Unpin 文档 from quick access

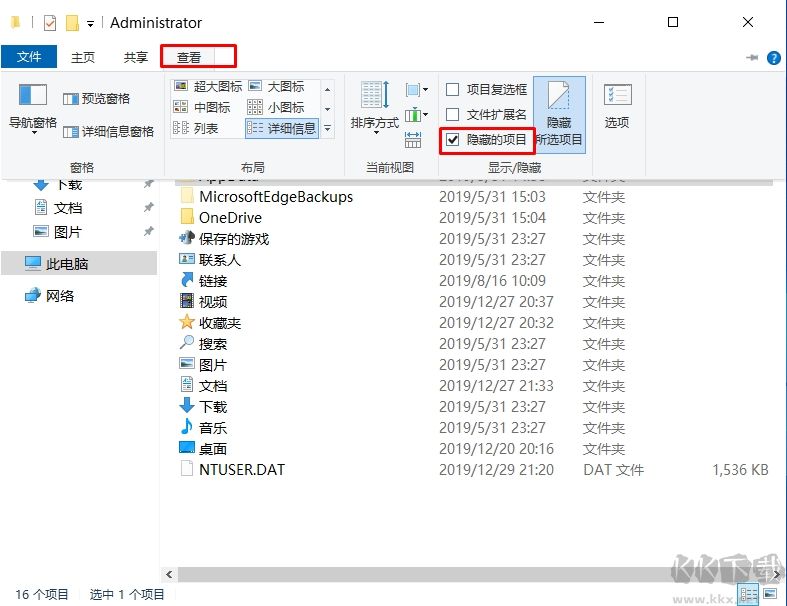pyautogui.click(x=149, y=207)
